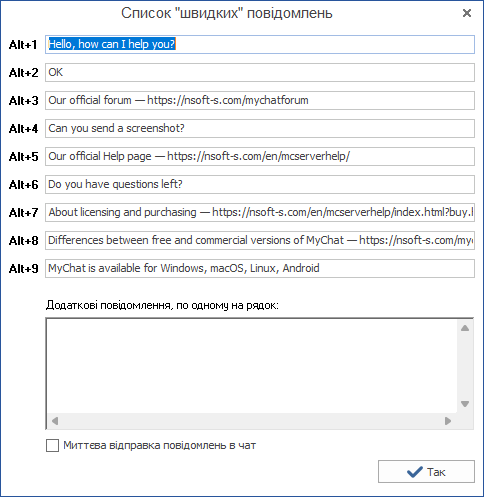Enable Миттєва відправка повідомлень в чат checkbox

52,445
